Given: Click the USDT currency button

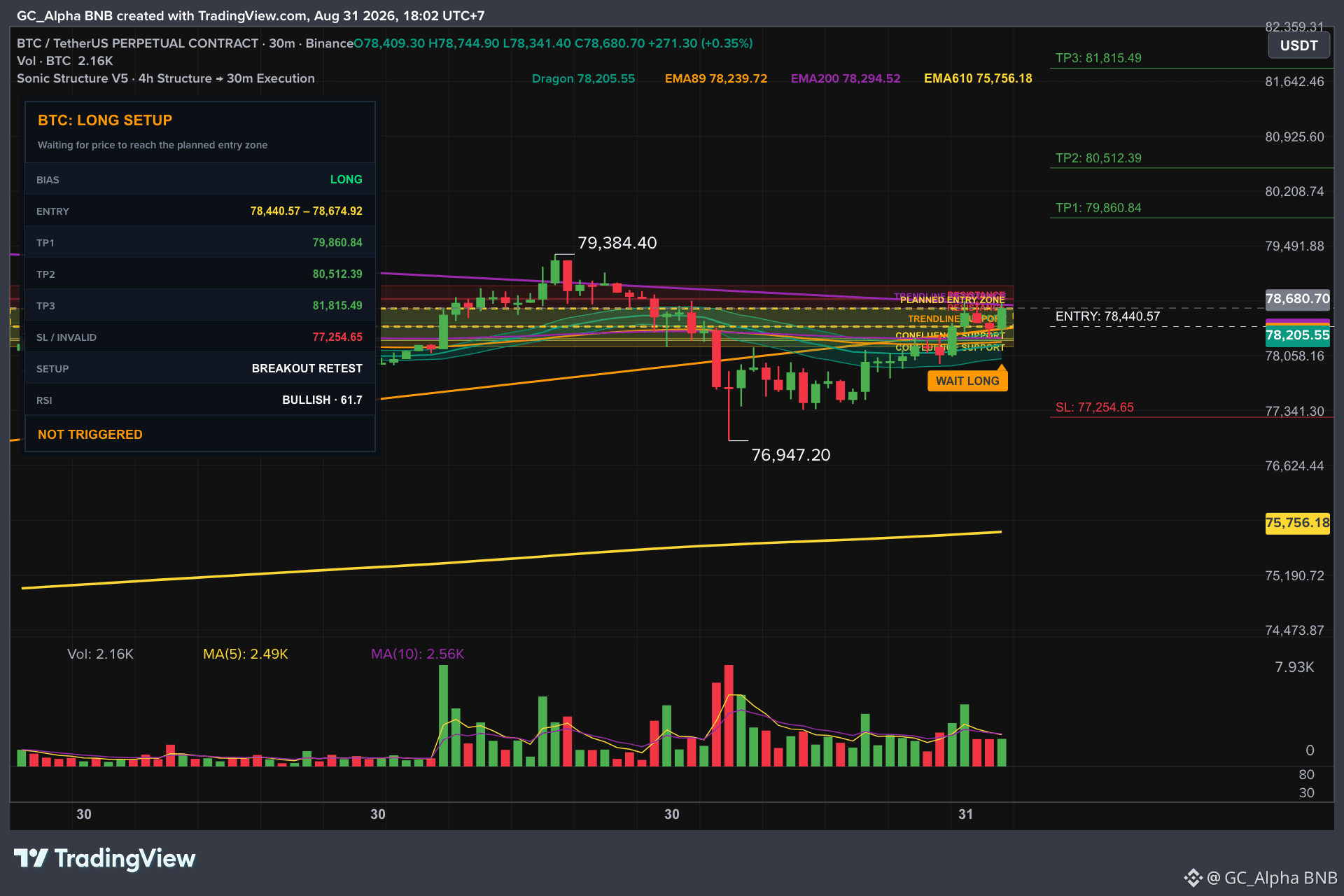Looking at the screenshot, I should [x=1298, y=46].
